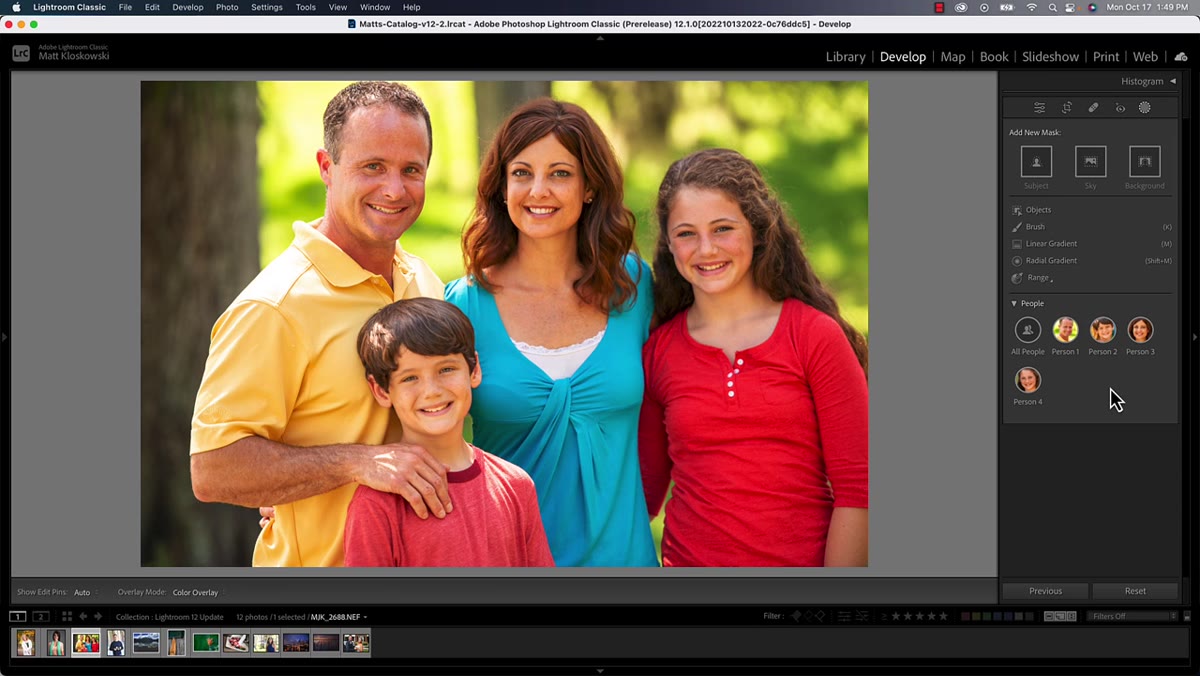Select the Person 1 face mask
This screenshot has height=676, width=1200.
[1065, 330]
